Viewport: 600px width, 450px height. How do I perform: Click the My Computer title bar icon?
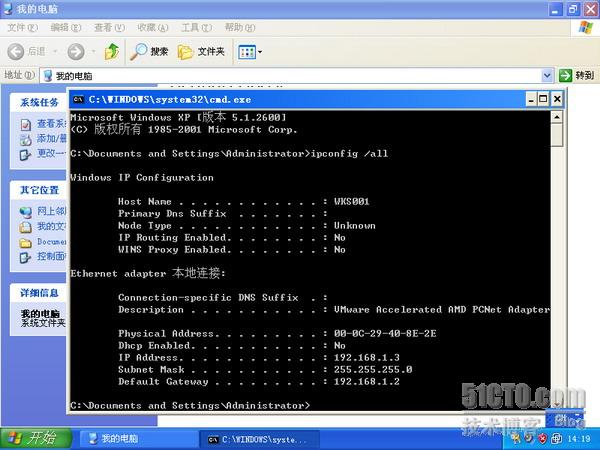tap(8, 8)
